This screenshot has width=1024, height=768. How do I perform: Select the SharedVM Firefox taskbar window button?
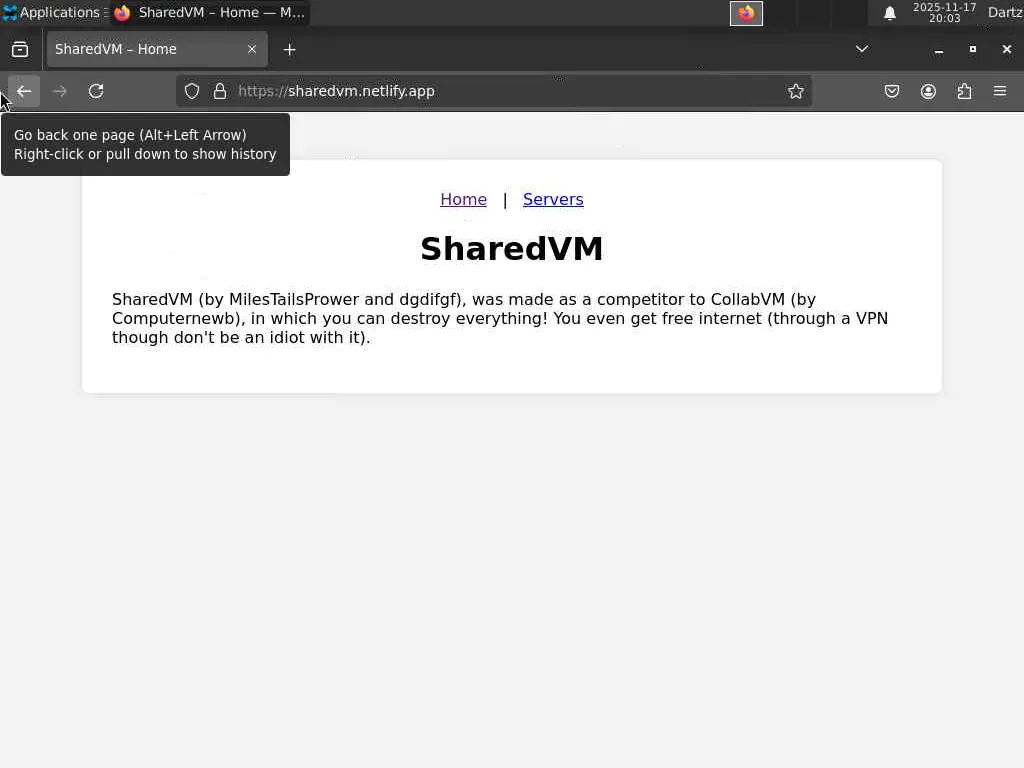click(x=210, y=12)
